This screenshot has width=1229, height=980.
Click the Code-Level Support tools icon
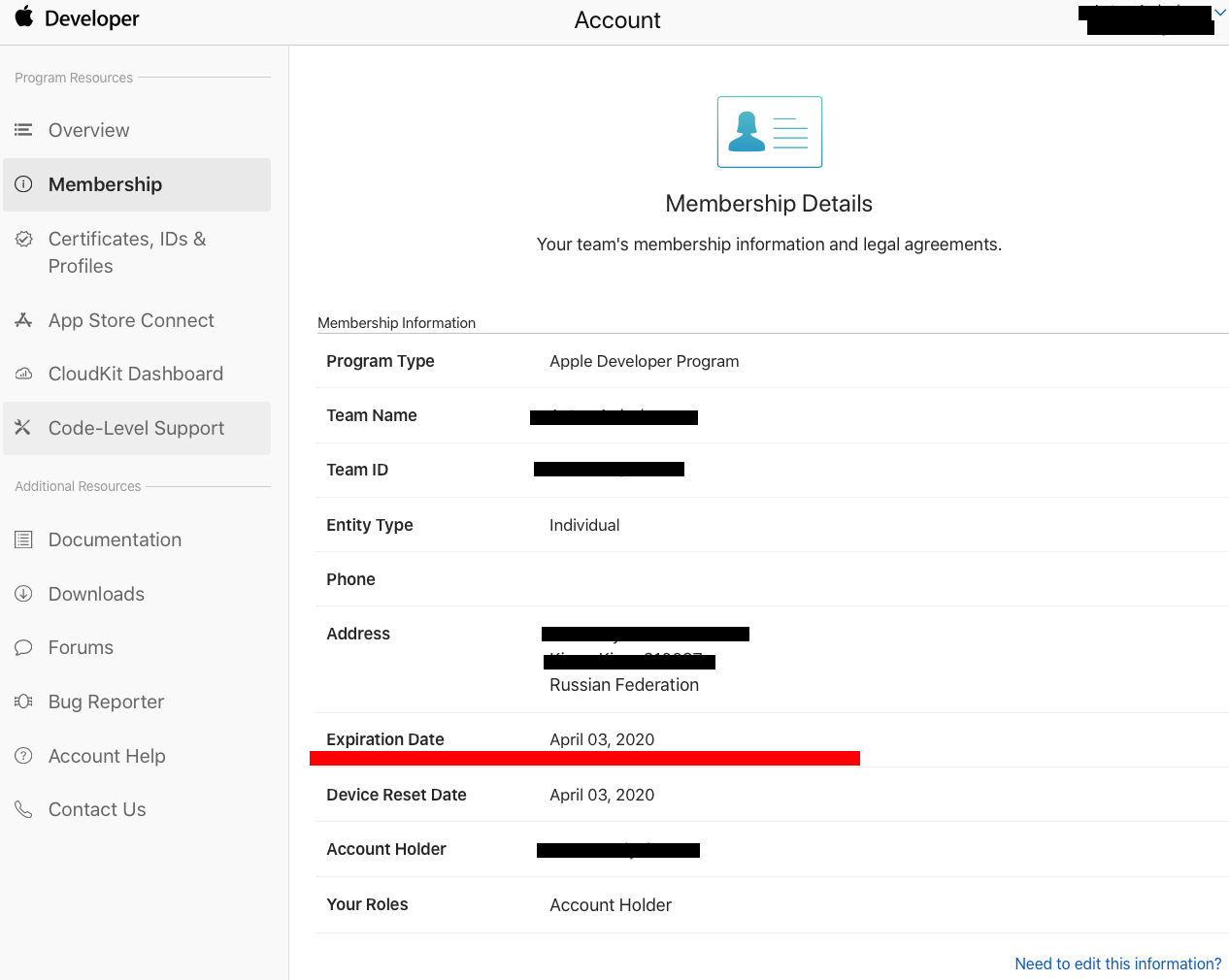click(x=23, y=428)
